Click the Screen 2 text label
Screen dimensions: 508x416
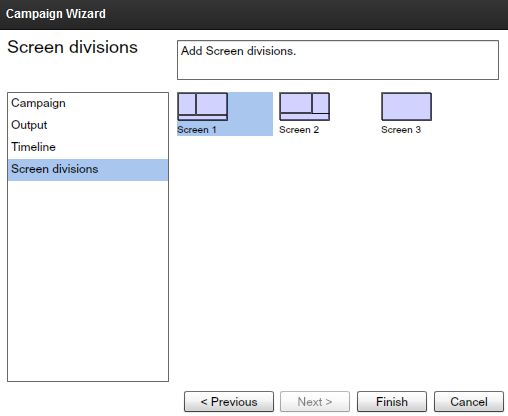[x=299, y=130]
